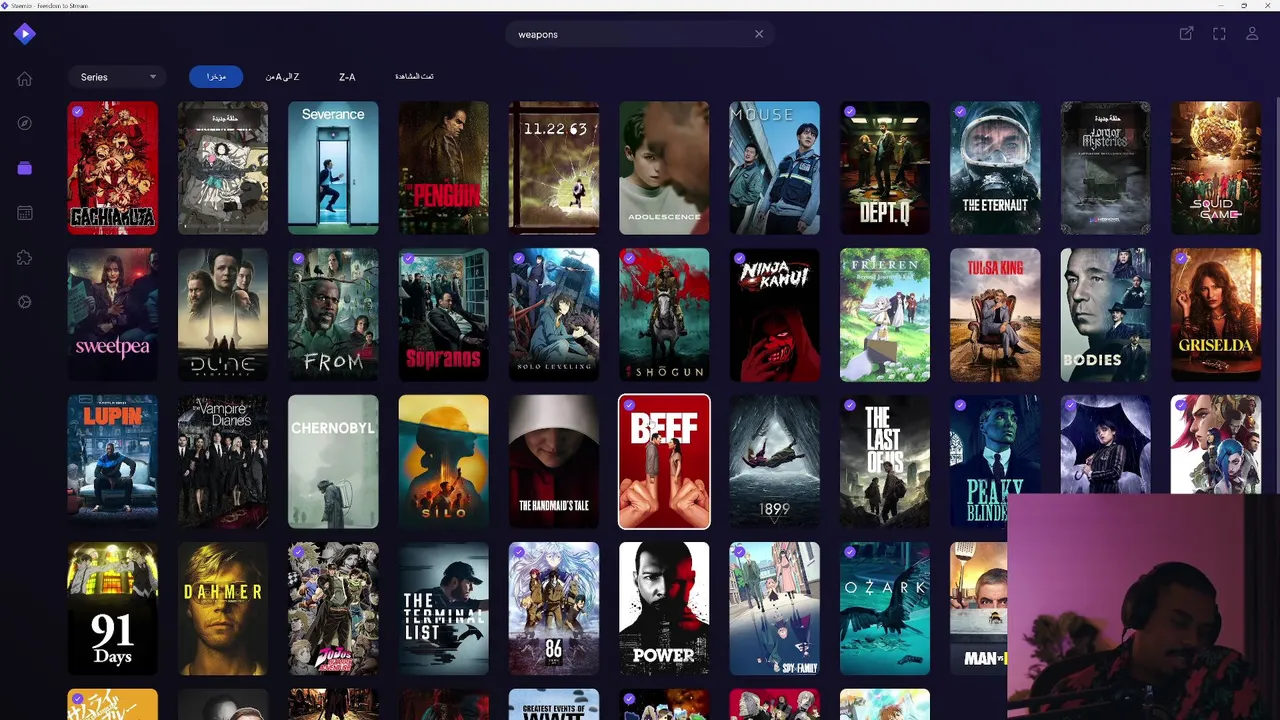Open the Dept. Q poster
Viewport: 1280px width, 720px height.
(885, 168)
